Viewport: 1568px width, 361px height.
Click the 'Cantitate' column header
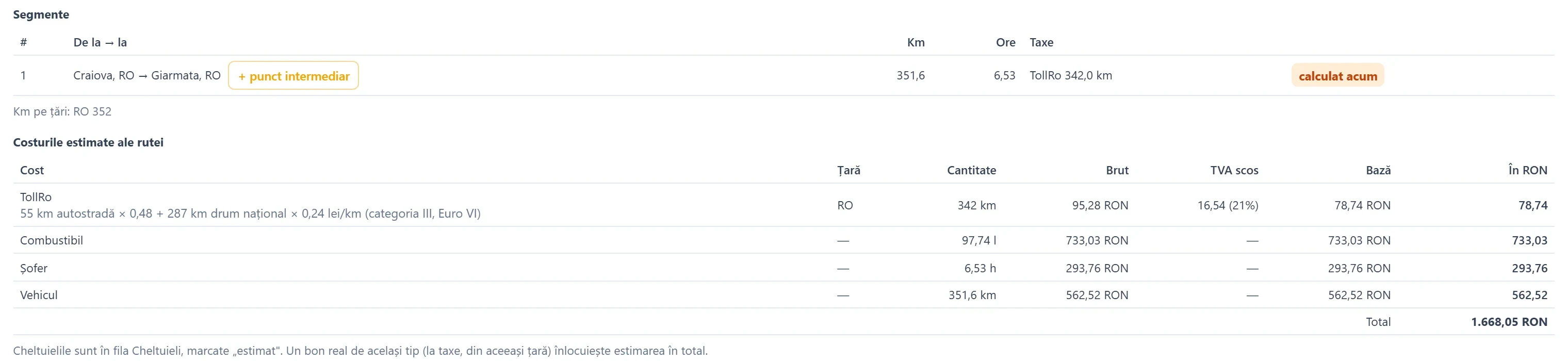pos(971,171)
